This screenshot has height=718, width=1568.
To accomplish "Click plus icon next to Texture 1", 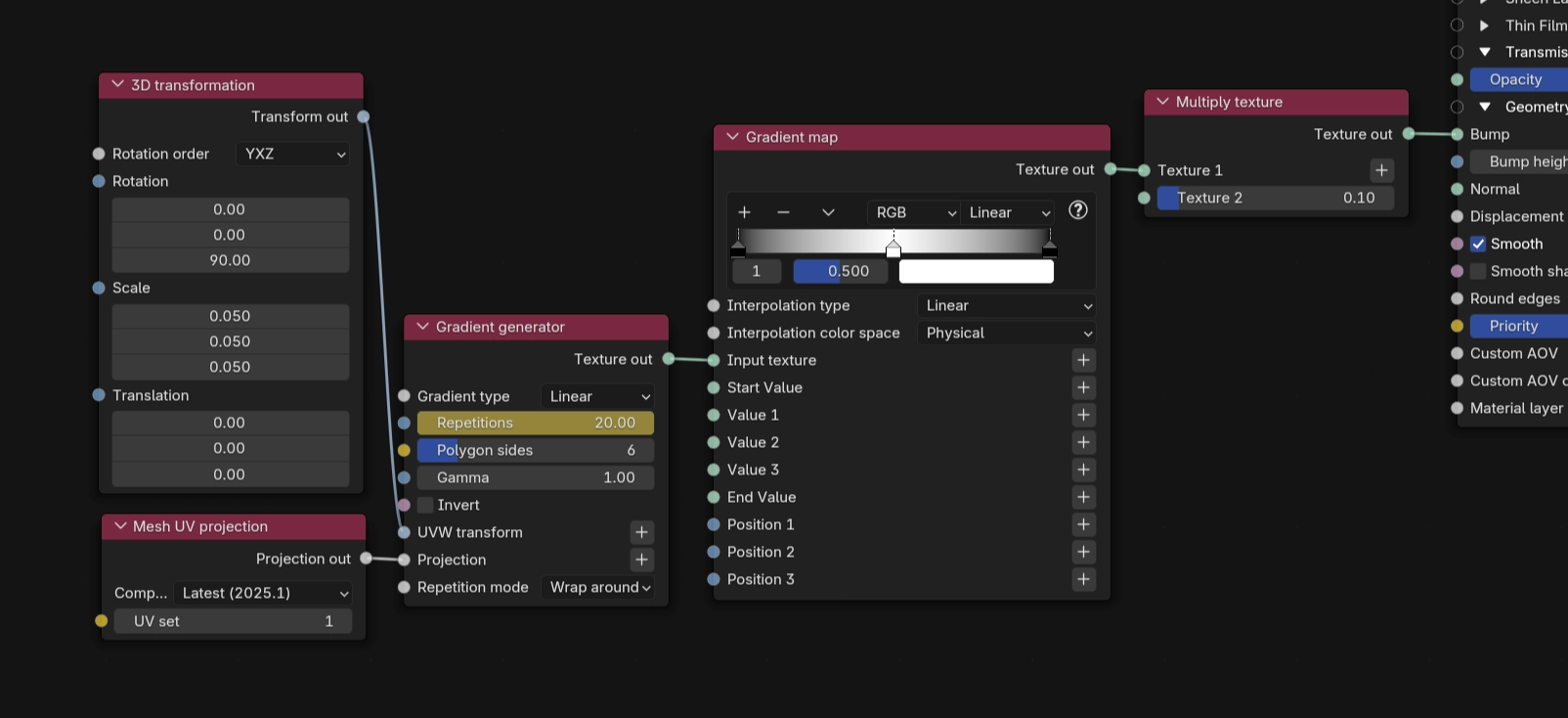I will pos(1381,170).
